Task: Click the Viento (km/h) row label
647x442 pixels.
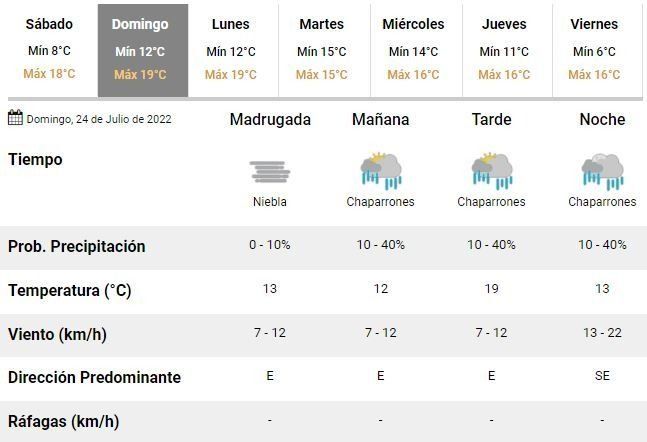Action: coord(57,334)
